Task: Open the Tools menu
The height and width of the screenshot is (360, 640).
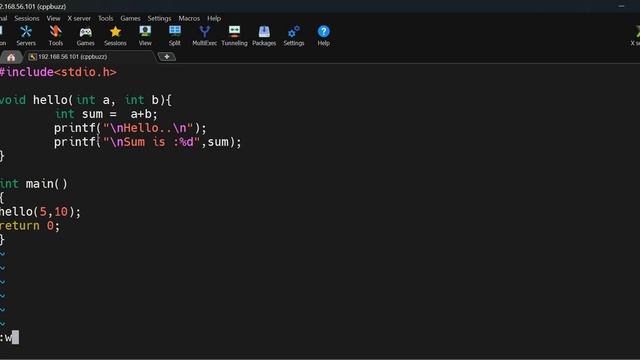Action: pos(105,18)
